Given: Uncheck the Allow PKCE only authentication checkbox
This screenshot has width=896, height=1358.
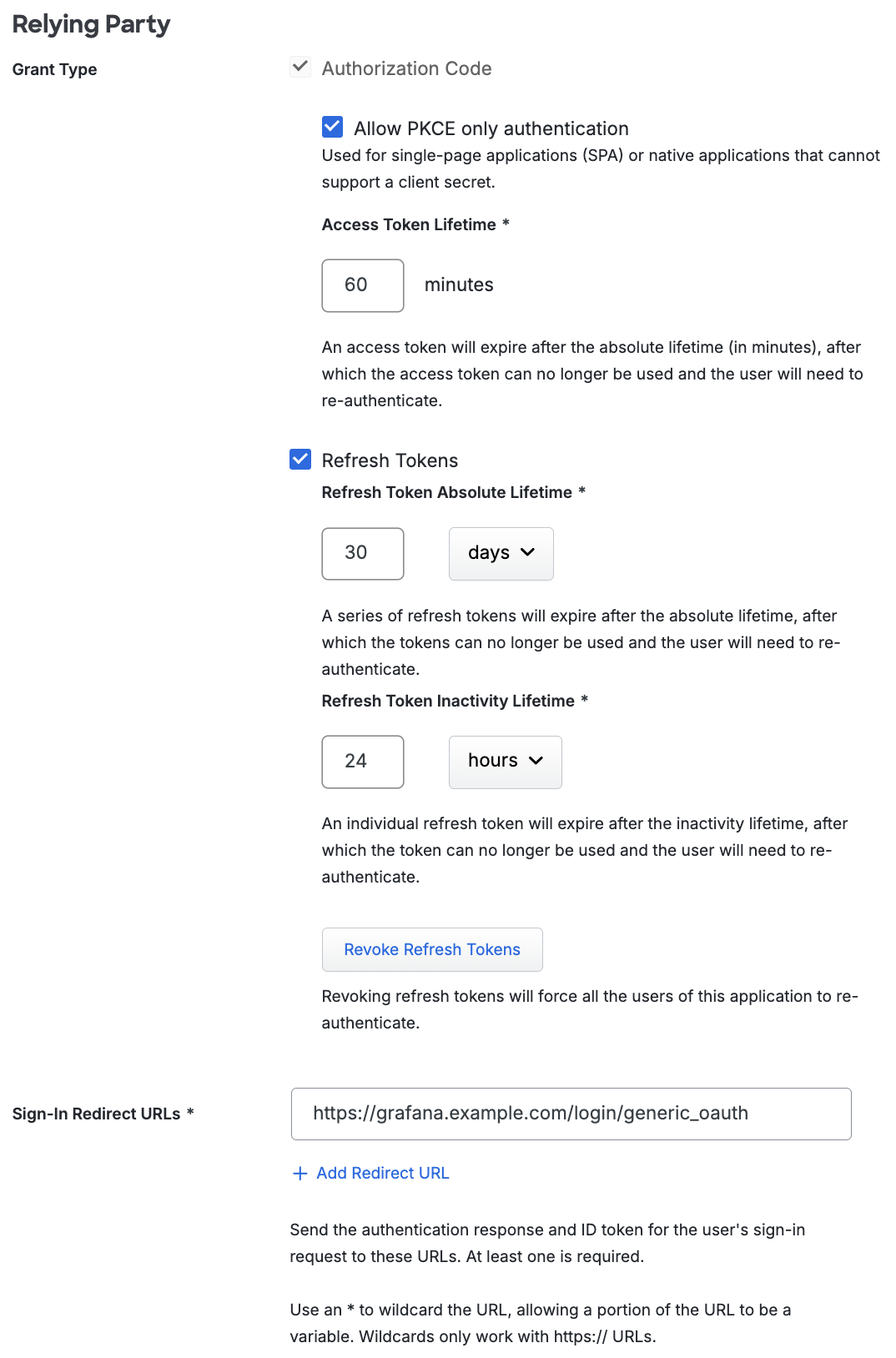Looking at the screenshot, I should tap(332, 127).
